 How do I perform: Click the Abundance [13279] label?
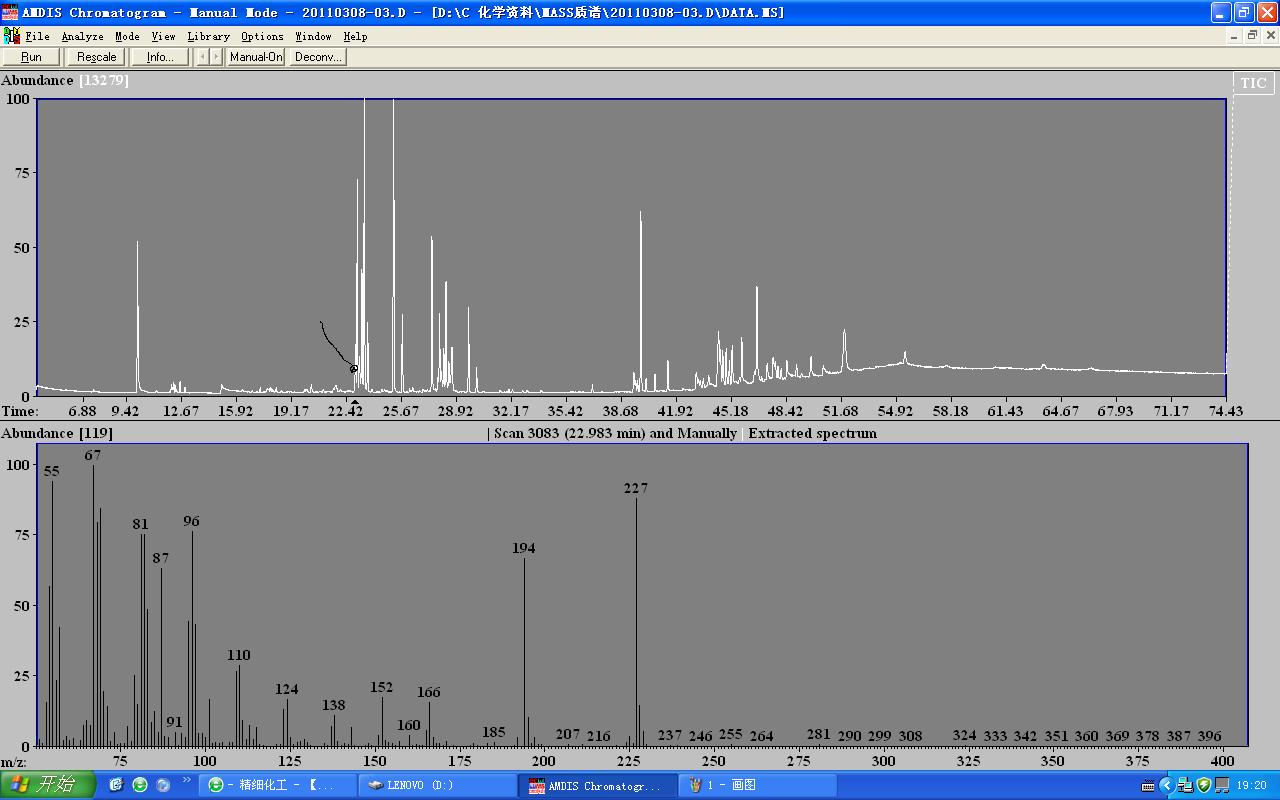point(65,80)
